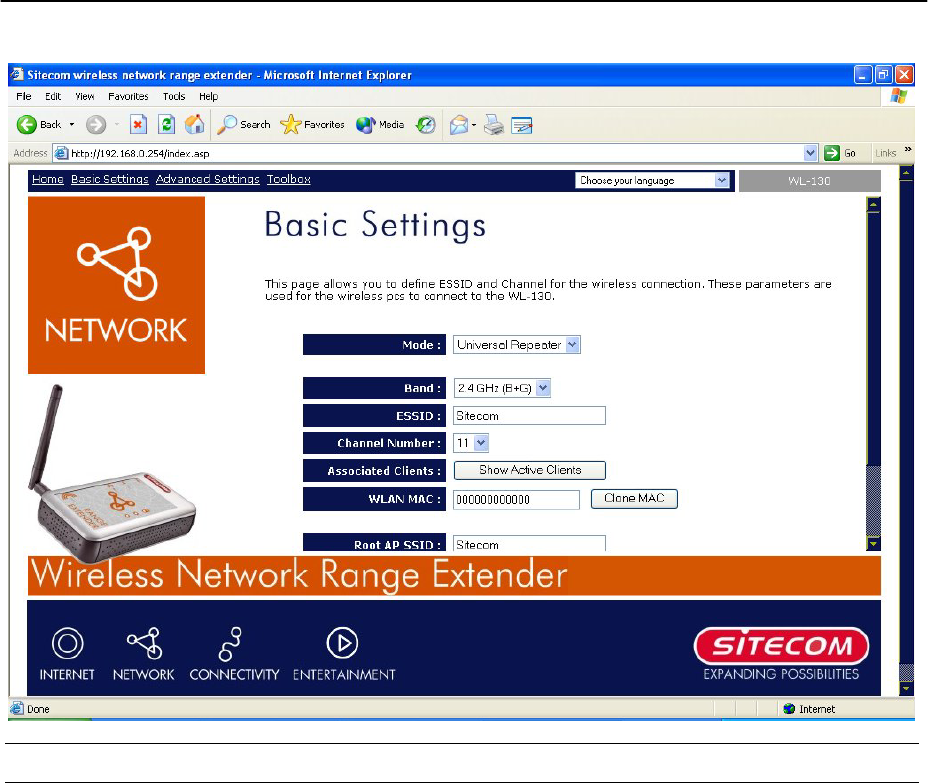This screenshot has height=783, width=928.
Task: Expand the Links toolbar chevron
Action: [908, 149]
